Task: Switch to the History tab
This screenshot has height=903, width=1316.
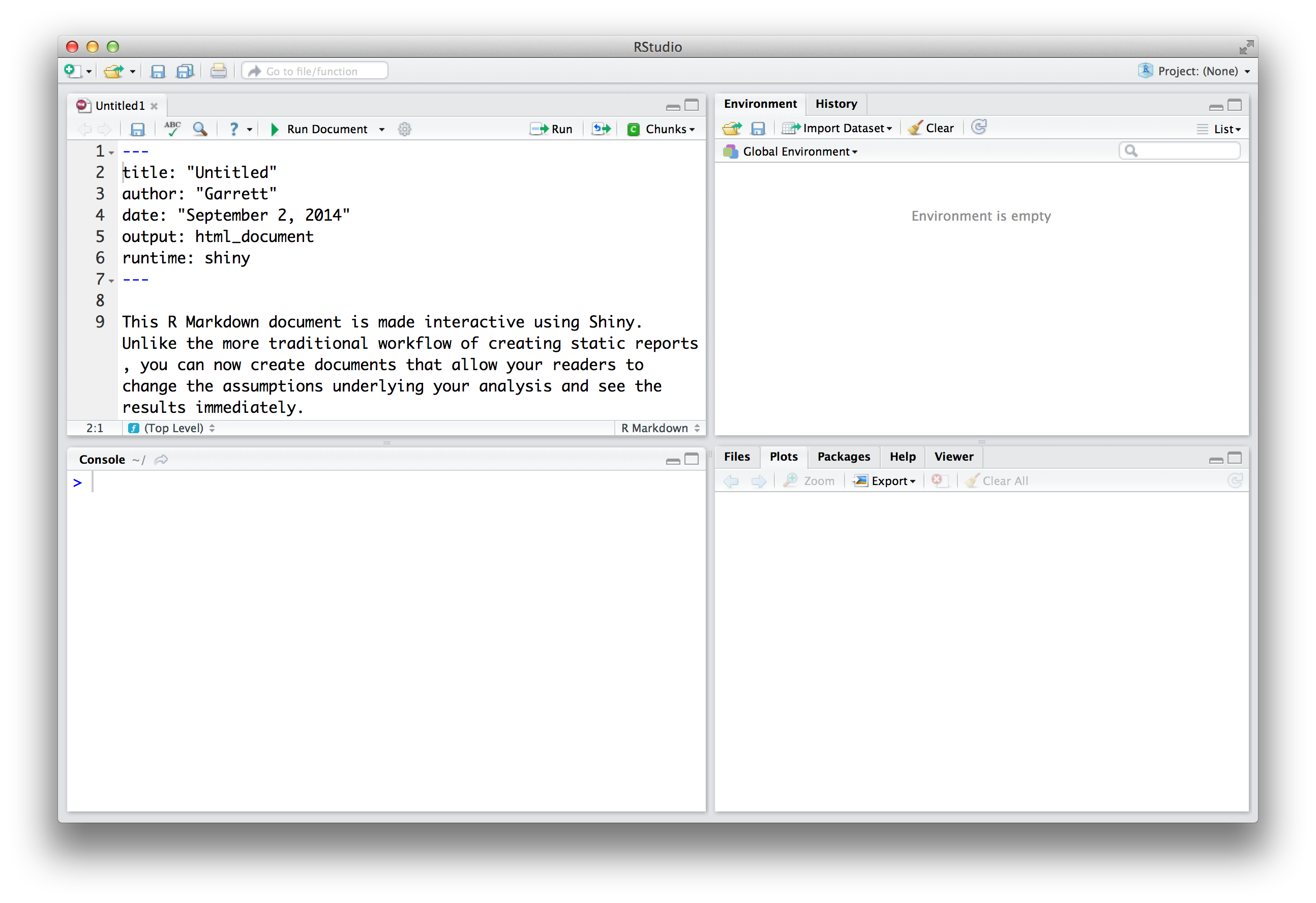Action: coord(836,104)
